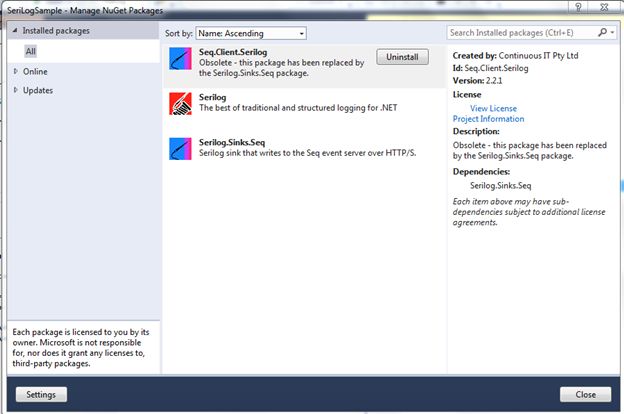Click 'Serilog sink that writes to Seq' description
Viewport: 624px width, 414px height.
coord(308,153)
